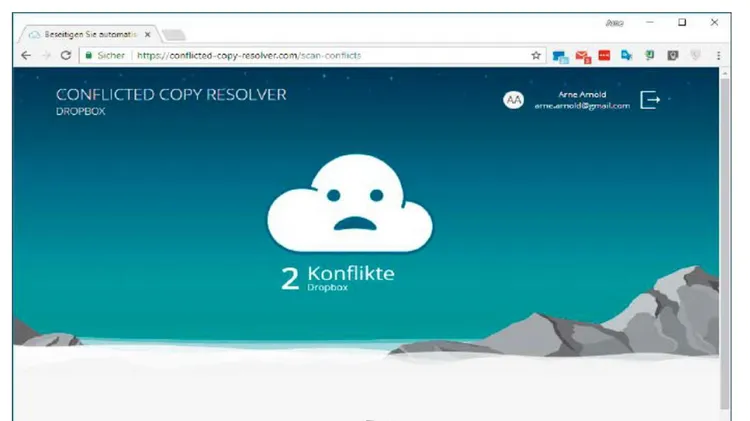Click the CONFLICTED COPY RESOLVER title
The width and height of the screenshot is (750, 421).
pyautogui.click(x=171, y=95)
